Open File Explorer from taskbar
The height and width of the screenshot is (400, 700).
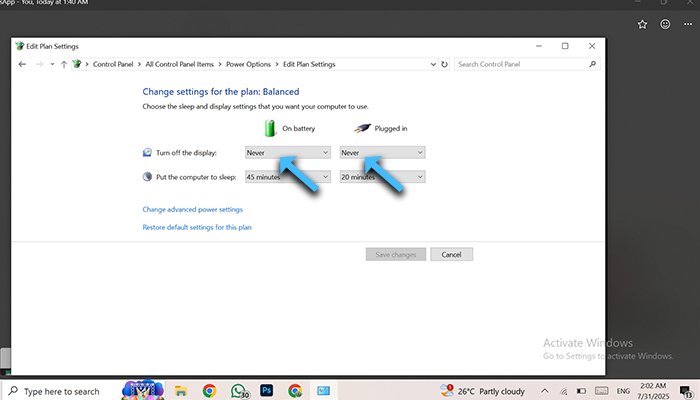[181, 391]
